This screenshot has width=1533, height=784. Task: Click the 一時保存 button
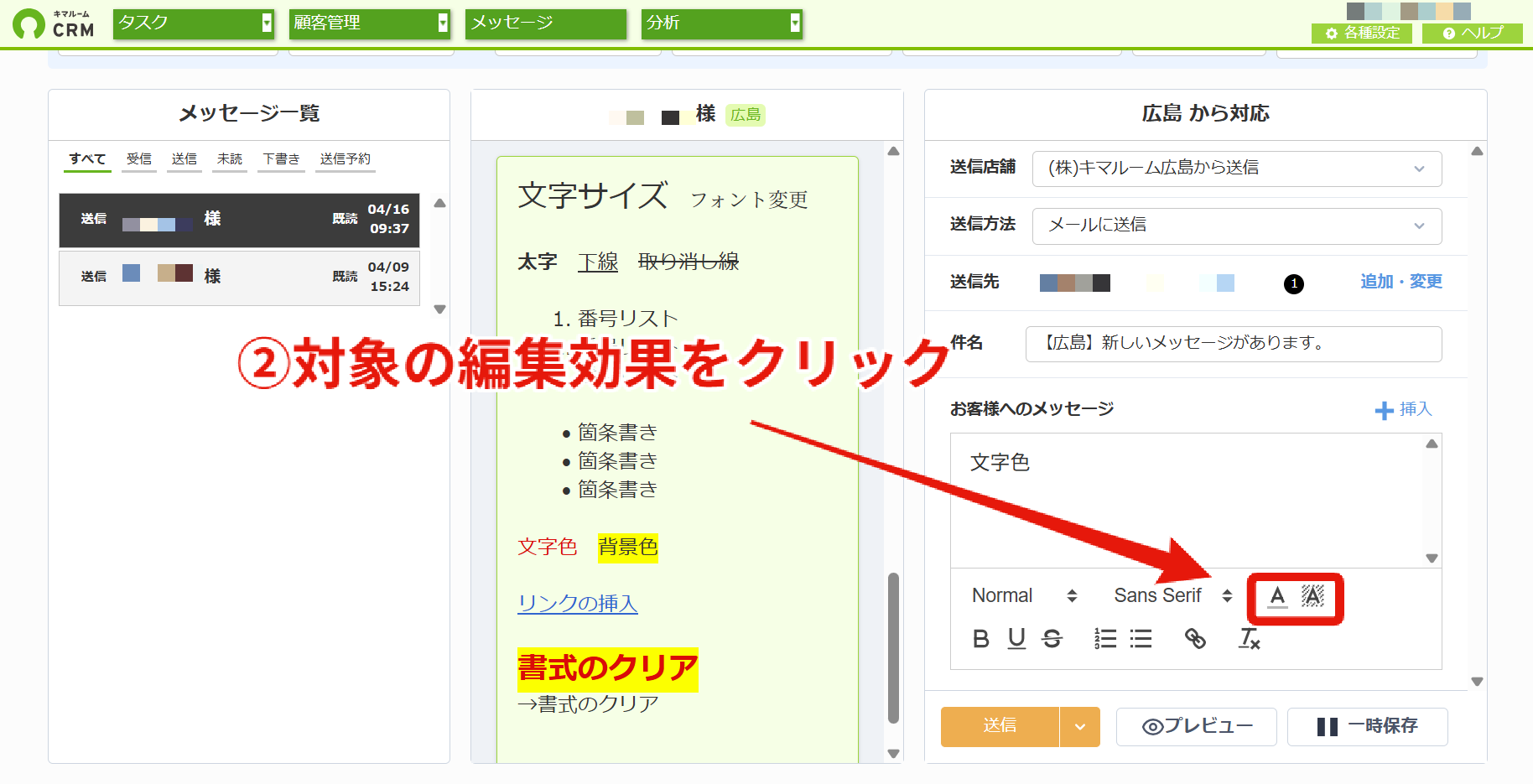(1368, 727)
